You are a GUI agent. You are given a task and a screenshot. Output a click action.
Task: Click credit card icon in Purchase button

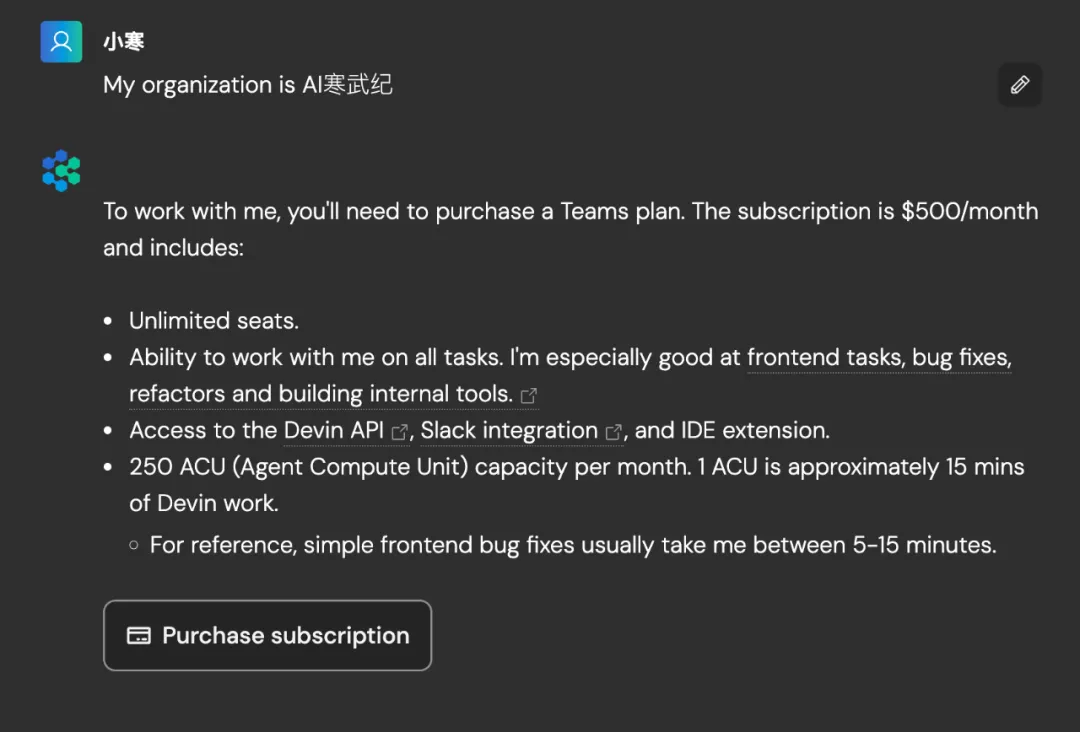[x=138, y=636]
